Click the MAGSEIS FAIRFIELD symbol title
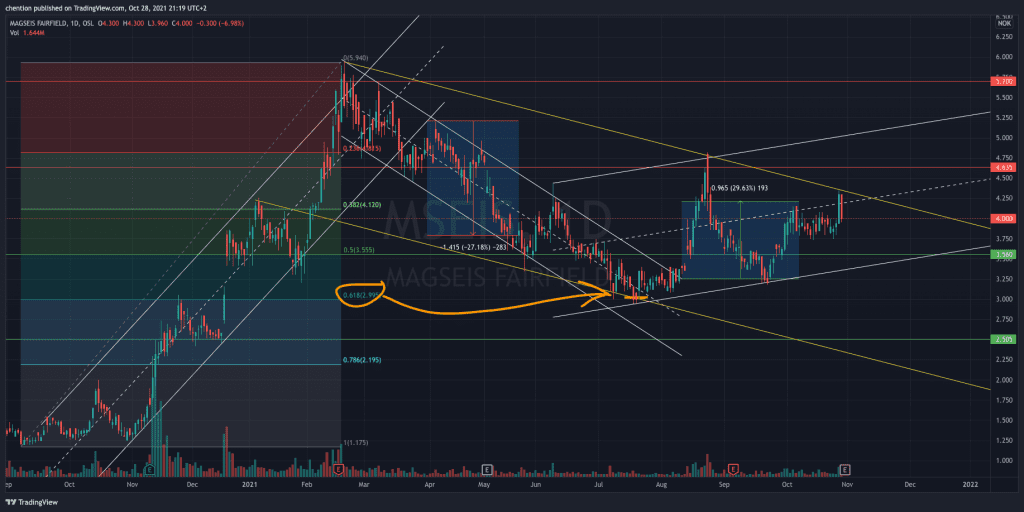Screen dimensions: 1024x512 coord(39,24)
